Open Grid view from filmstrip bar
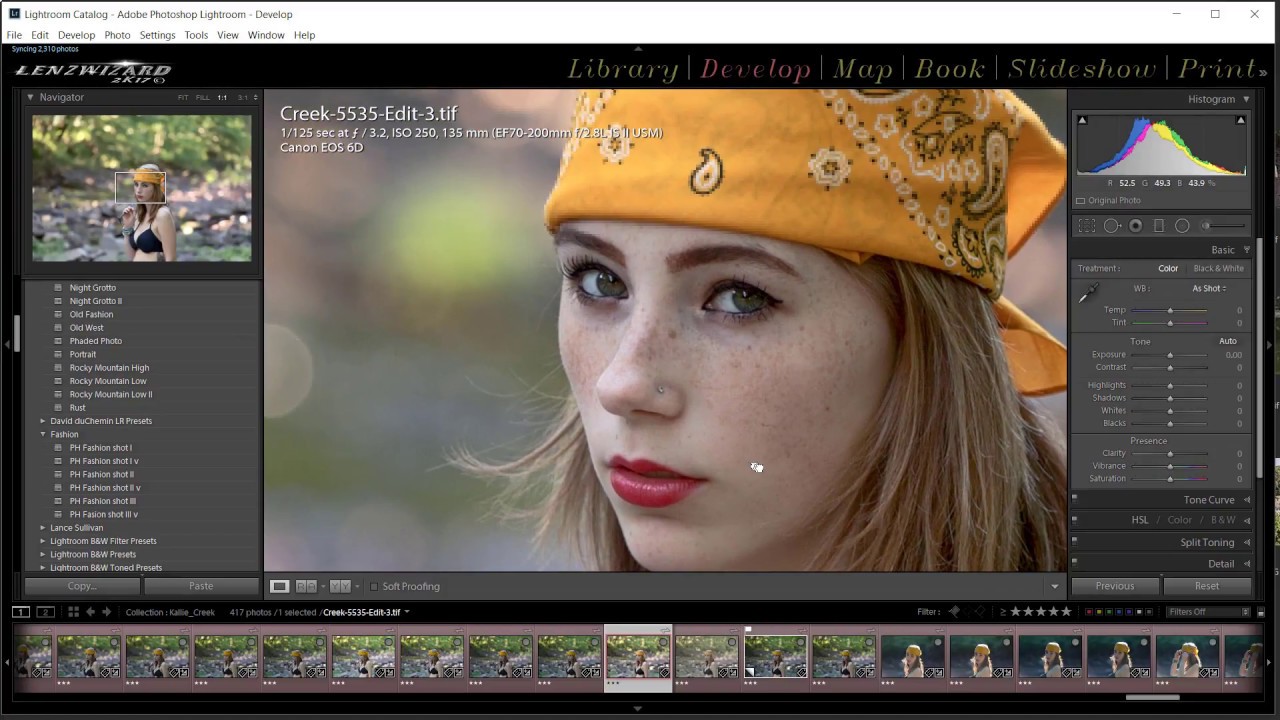This screenshot has width=1280, height=720. point(73,612)
